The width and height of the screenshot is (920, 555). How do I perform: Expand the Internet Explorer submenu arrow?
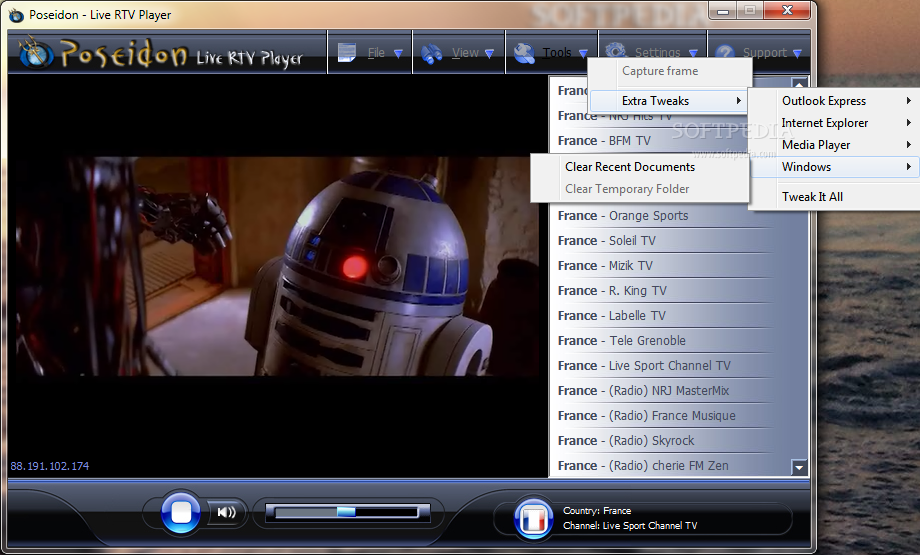pos(908,123)
